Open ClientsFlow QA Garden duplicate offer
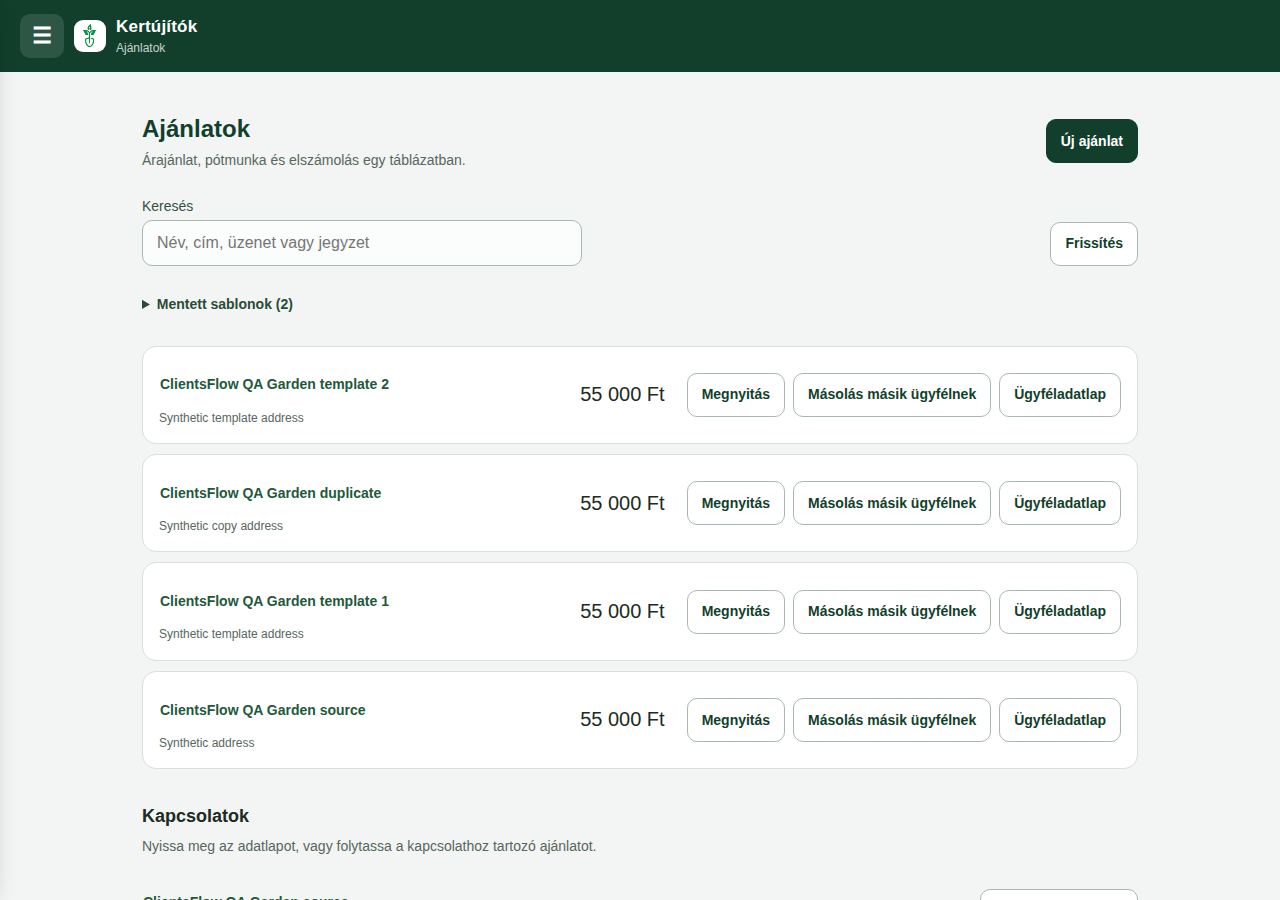 pyautogui.click(x=736, y=503)
